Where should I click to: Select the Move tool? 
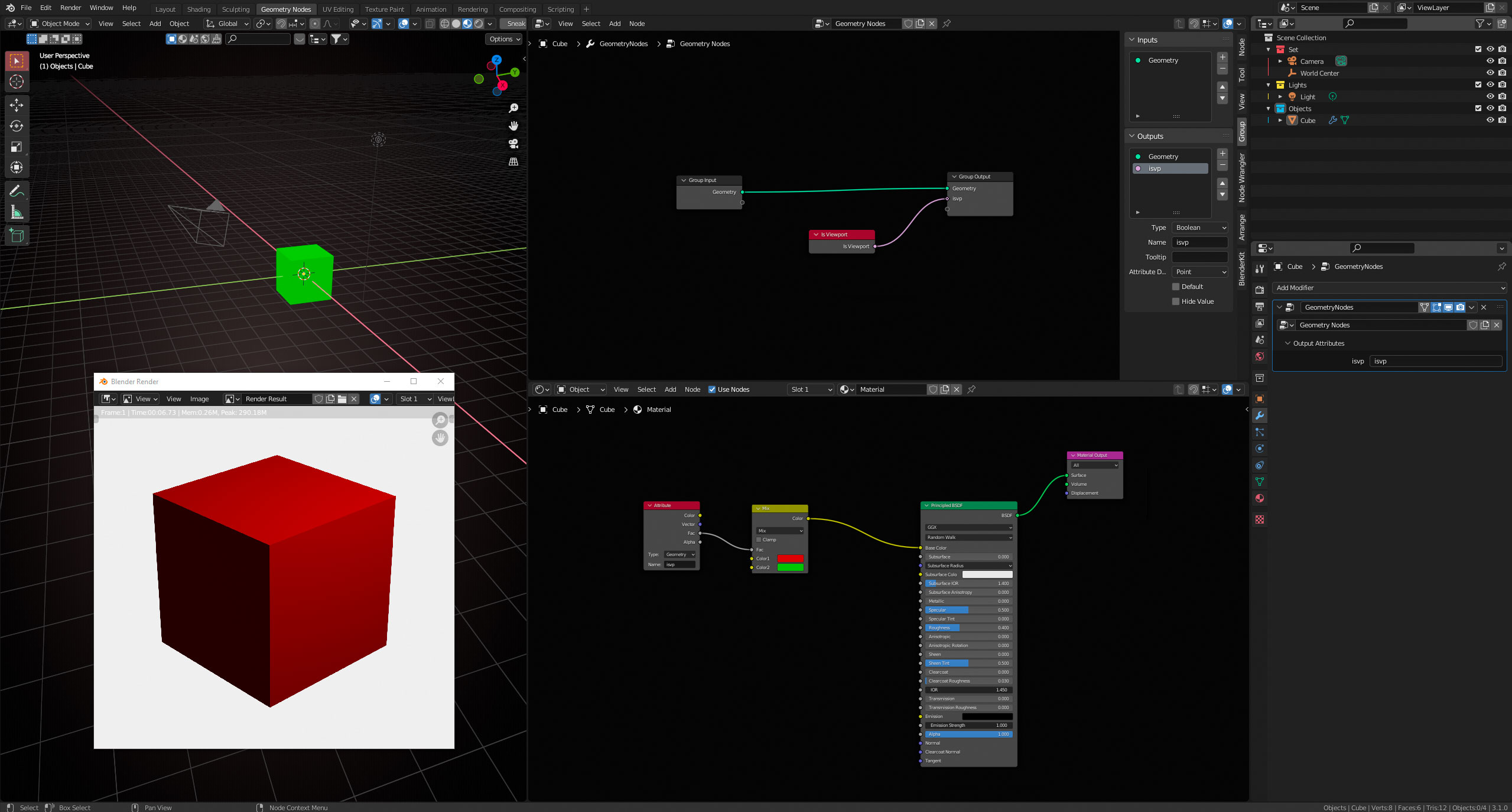point(17,105)
